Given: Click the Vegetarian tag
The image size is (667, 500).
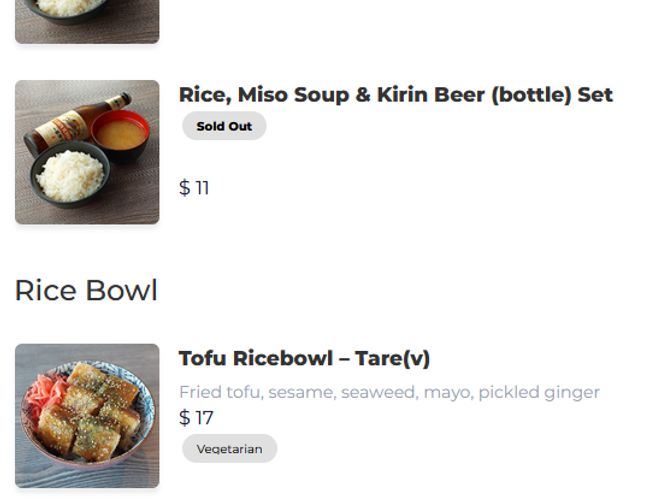Looking at the screenshot, I should (x=229, y=449).
